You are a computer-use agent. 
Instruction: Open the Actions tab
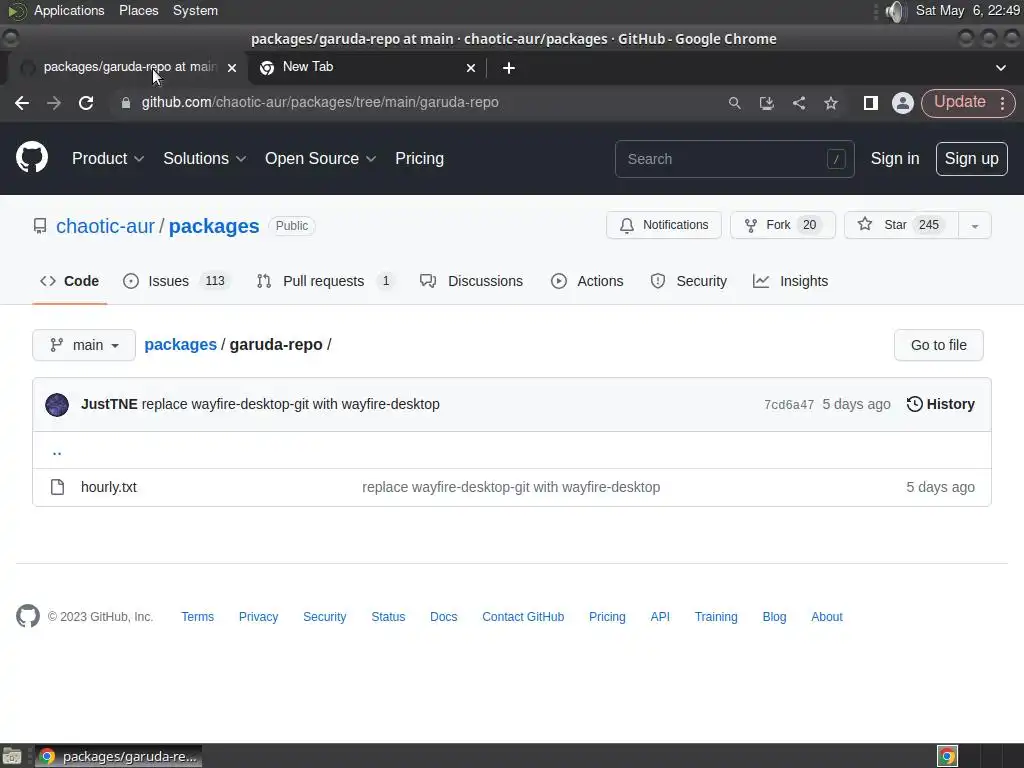pyautogui.click(x=587, y=281)
